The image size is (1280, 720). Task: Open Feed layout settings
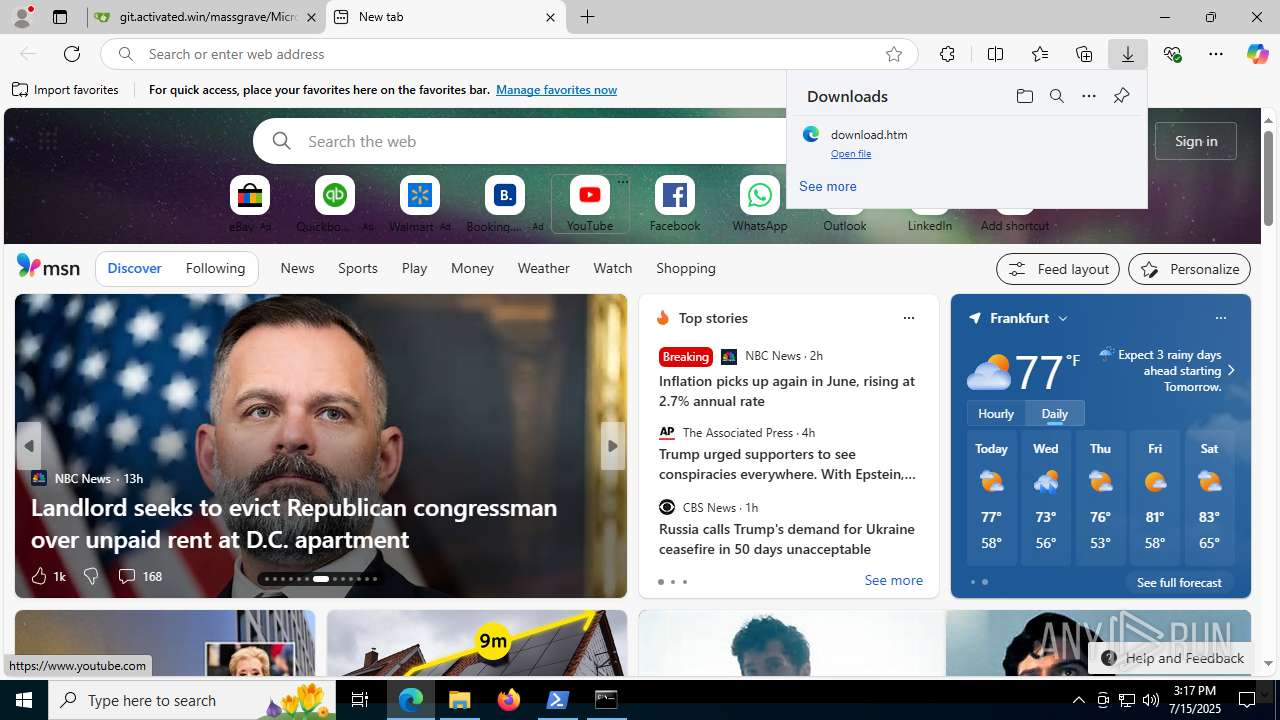click(1058, 269)
